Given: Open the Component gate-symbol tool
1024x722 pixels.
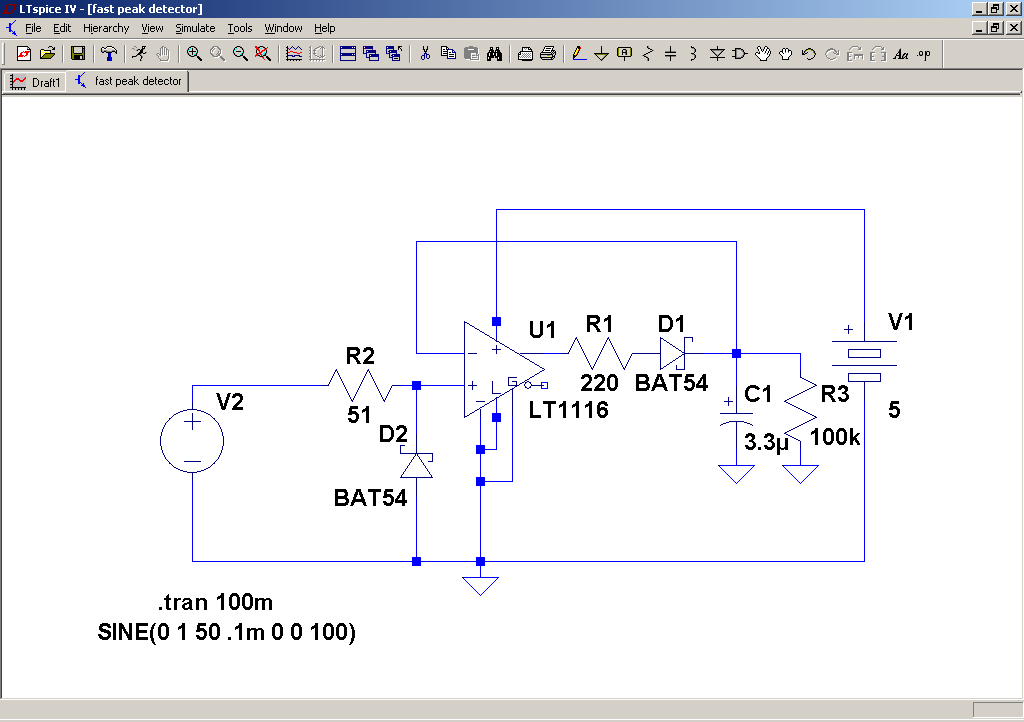Looking at the screenshot, I should click(740, 54).
